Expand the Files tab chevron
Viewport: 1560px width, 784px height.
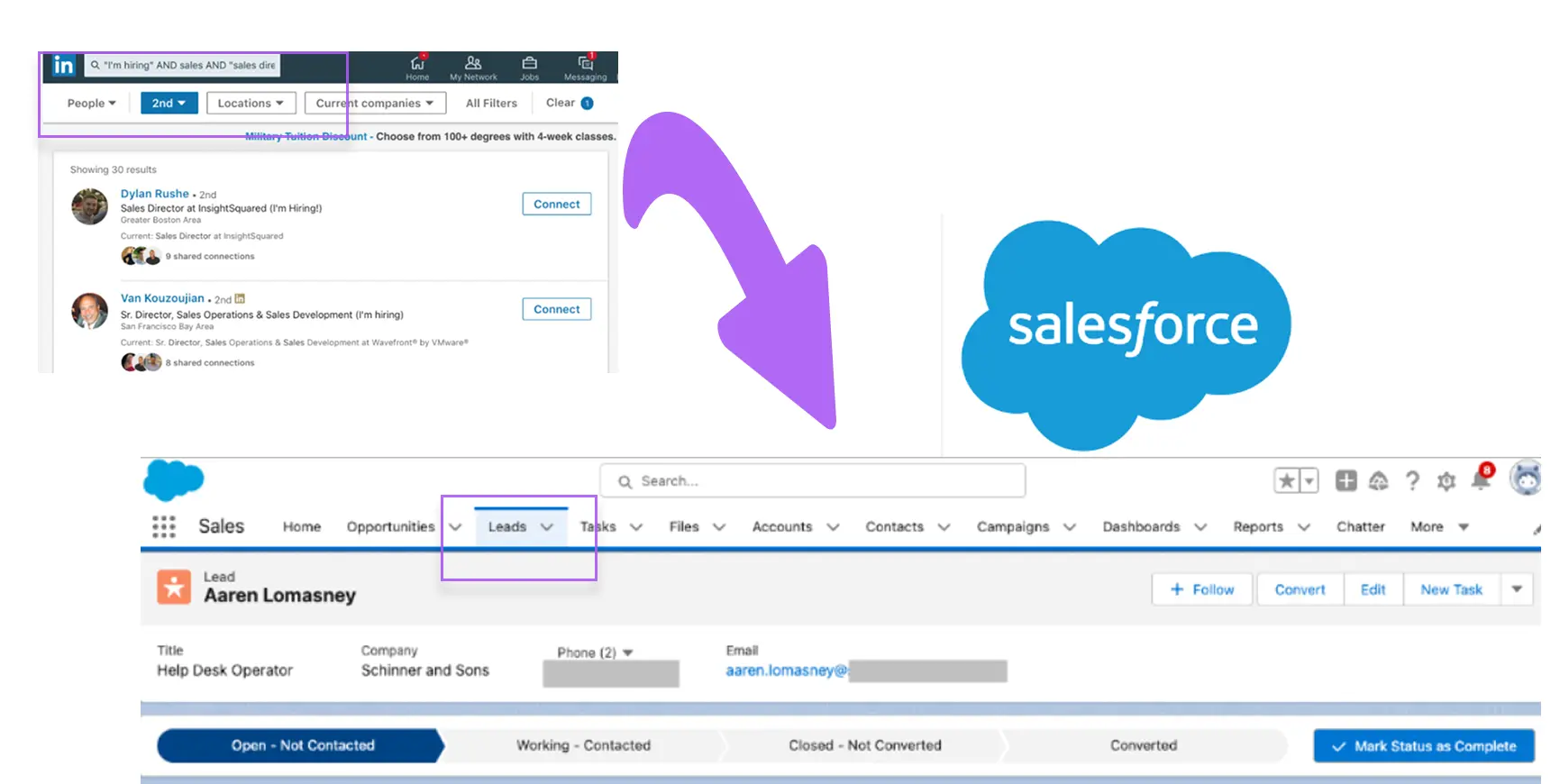coord(719,527)
